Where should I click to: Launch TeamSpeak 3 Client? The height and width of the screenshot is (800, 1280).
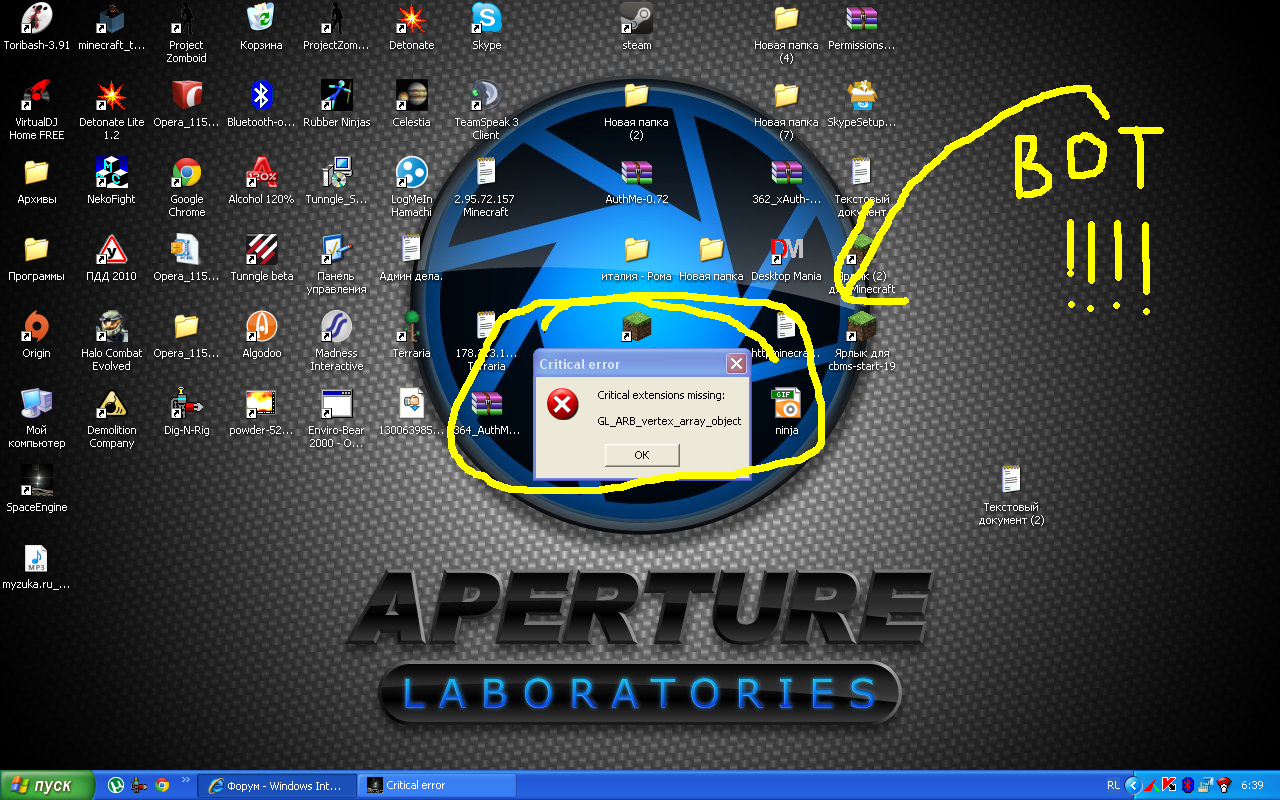tap(486, 110)
